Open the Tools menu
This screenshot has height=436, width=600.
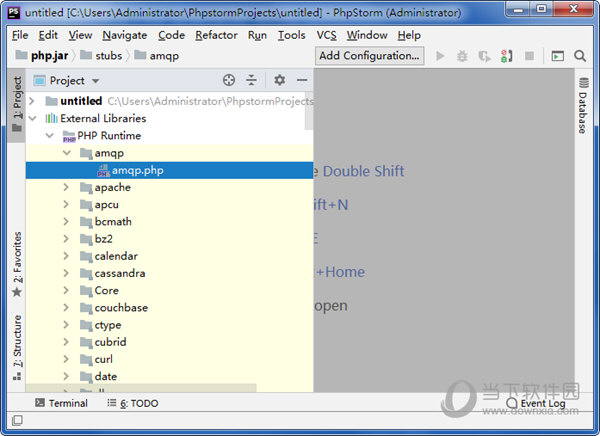[x=292, y=35]
